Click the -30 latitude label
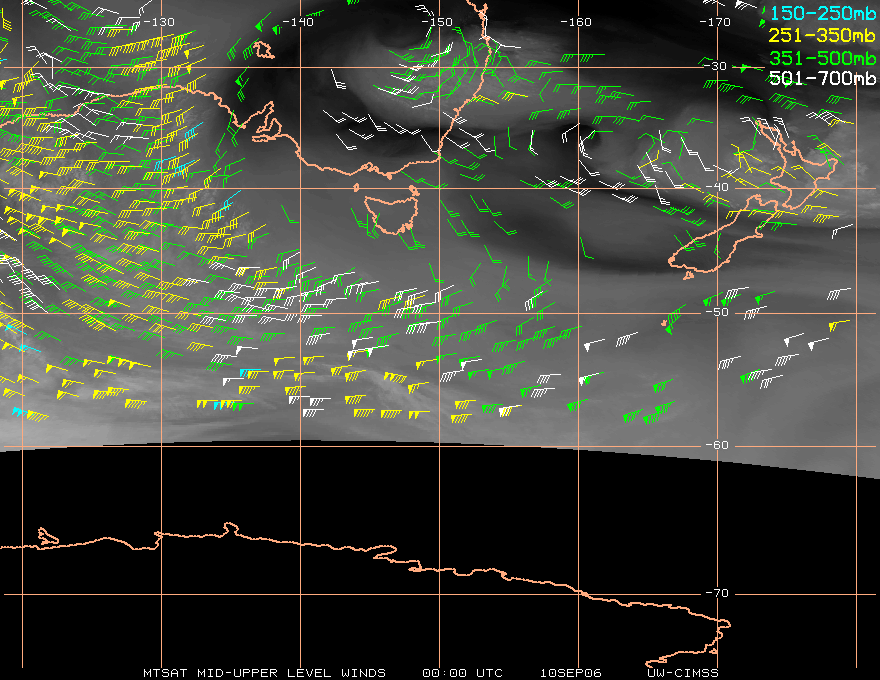 716,66
